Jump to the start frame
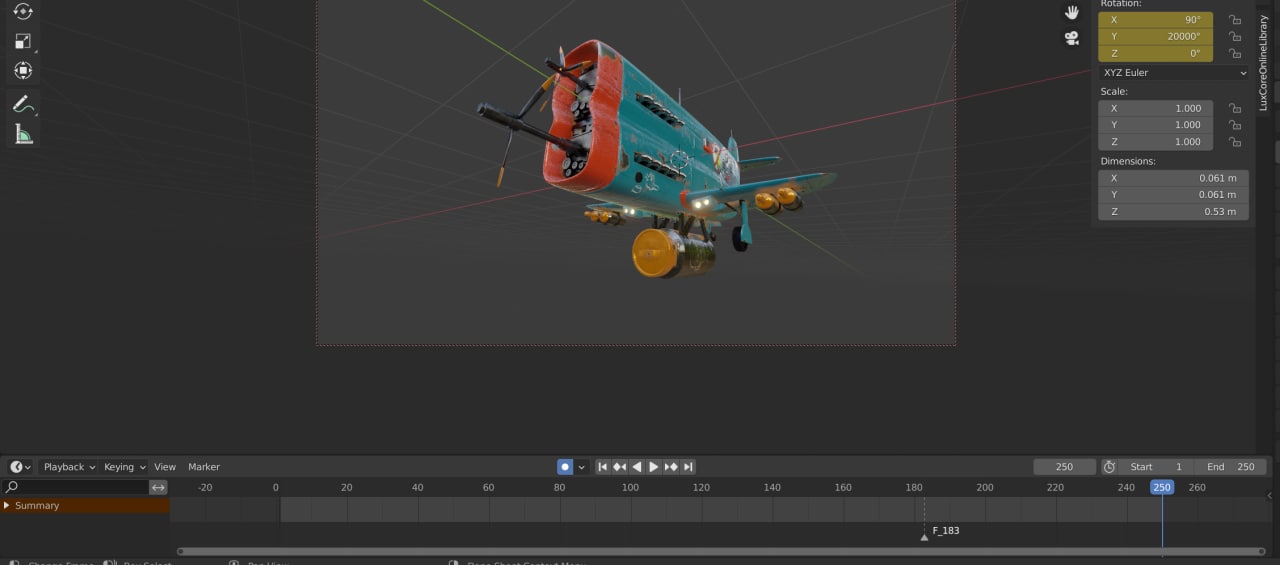Viewport: 1280px width, 565px height. pos(602,467)
